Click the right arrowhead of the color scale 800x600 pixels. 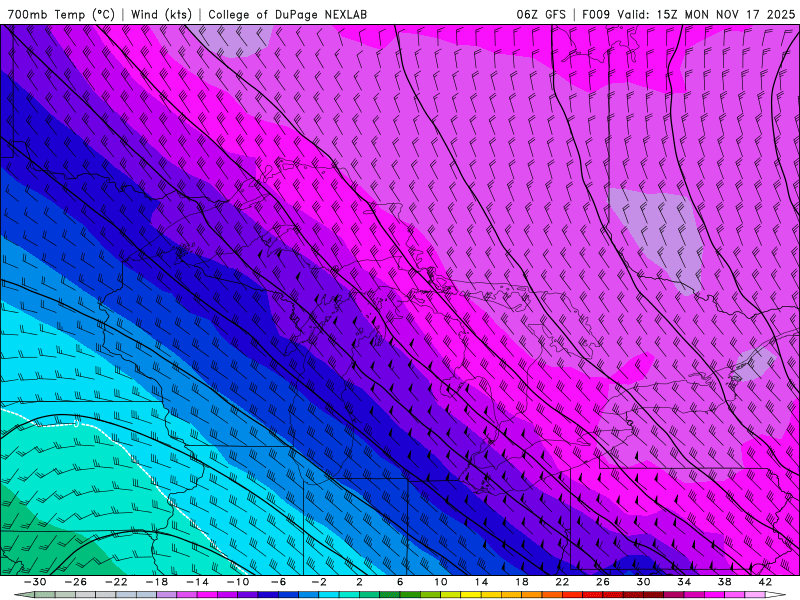[775, 595]
